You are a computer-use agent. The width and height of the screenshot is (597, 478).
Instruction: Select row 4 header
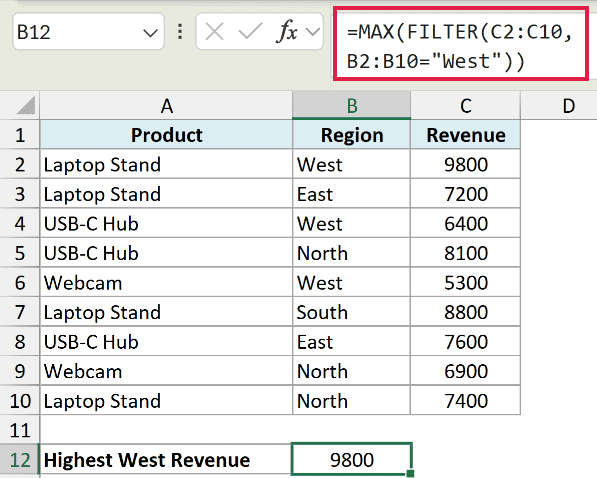click(20, 223)
